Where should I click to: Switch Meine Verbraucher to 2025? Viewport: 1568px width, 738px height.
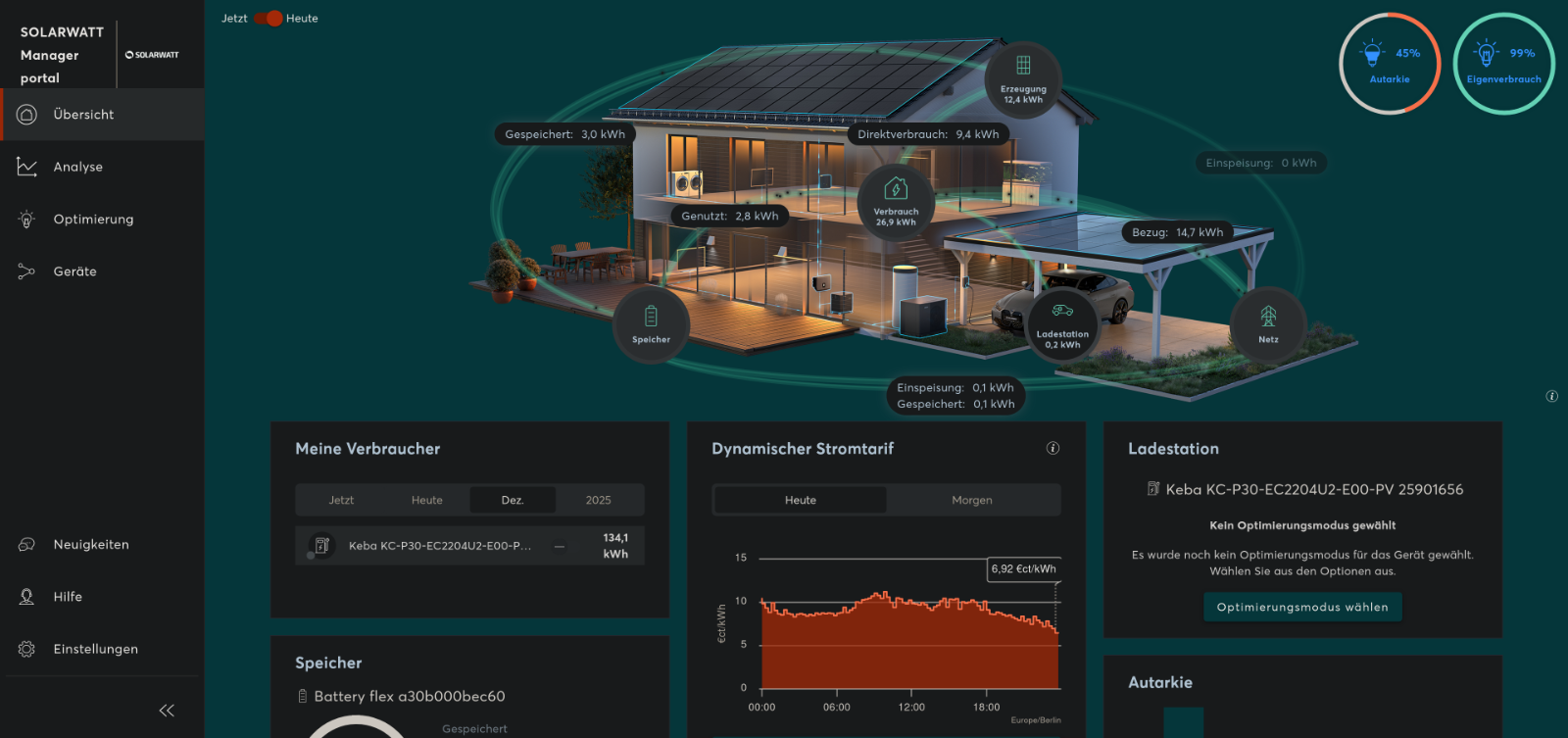[599, 500]
